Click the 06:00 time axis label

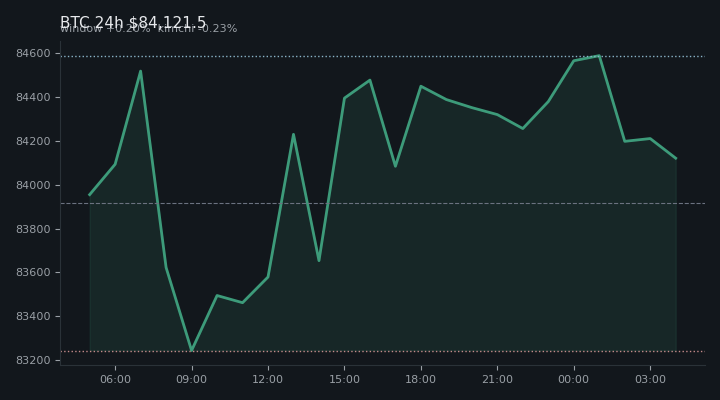(x=115, y=379)
